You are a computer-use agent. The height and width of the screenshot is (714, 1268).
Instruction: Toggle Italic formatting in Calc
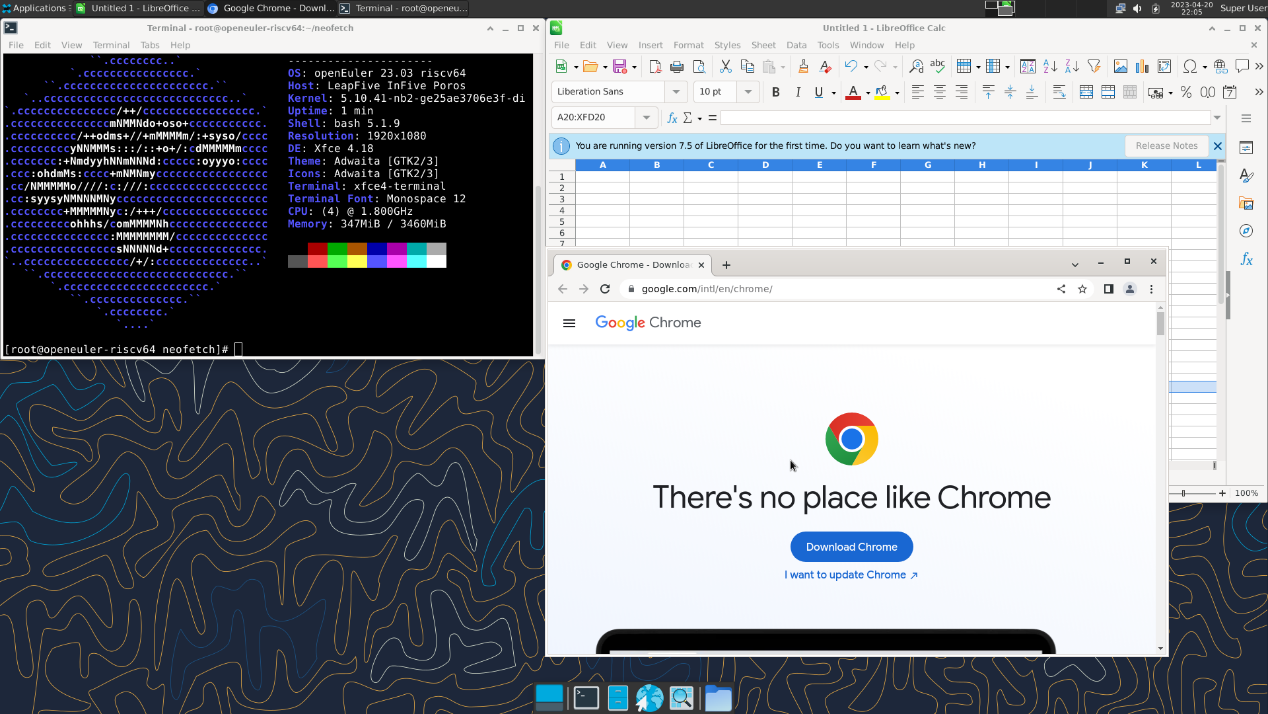(797, 92)
